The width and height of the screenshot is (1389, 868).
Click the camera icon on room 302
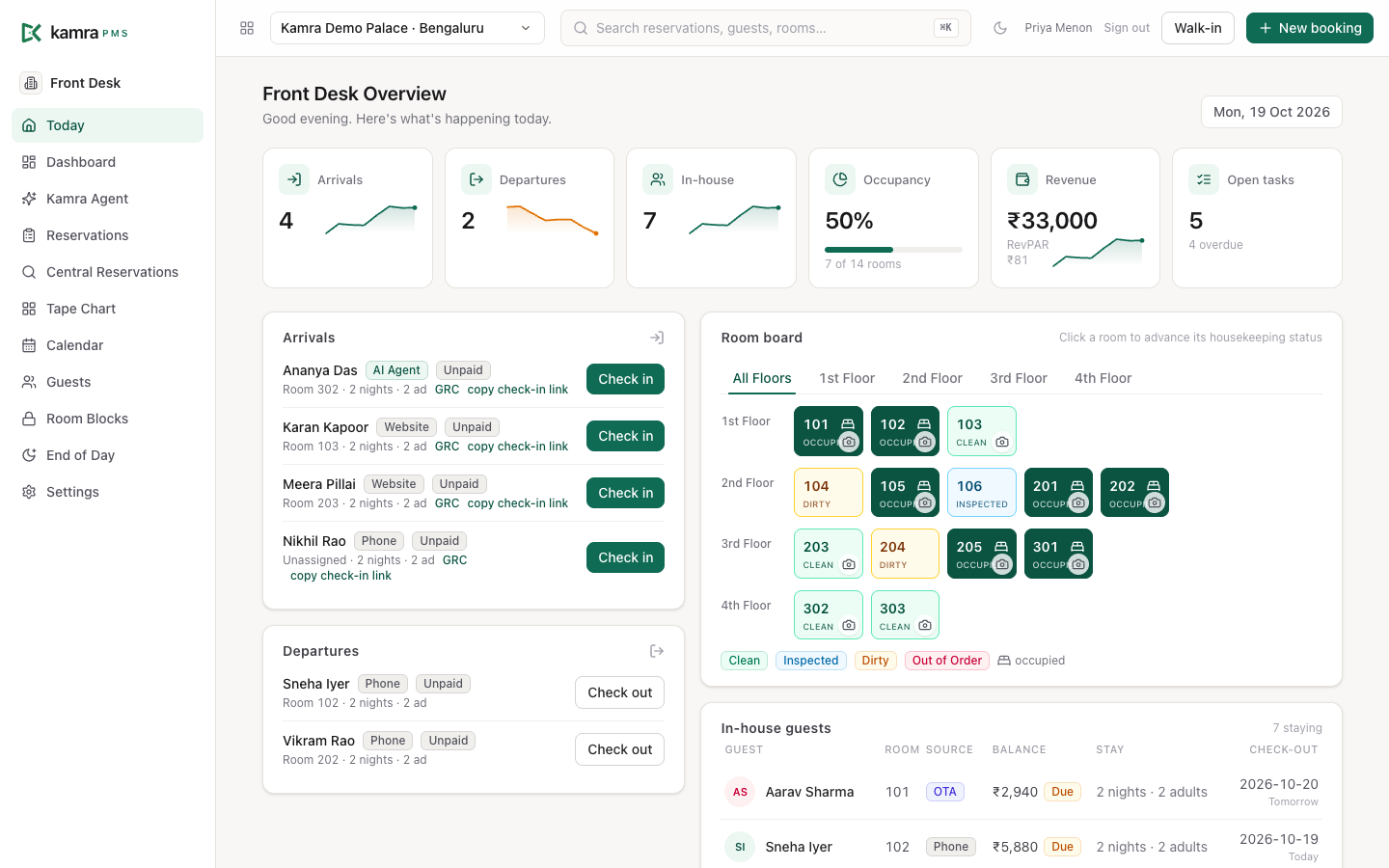pyautogui.click(x=849, y=626)
